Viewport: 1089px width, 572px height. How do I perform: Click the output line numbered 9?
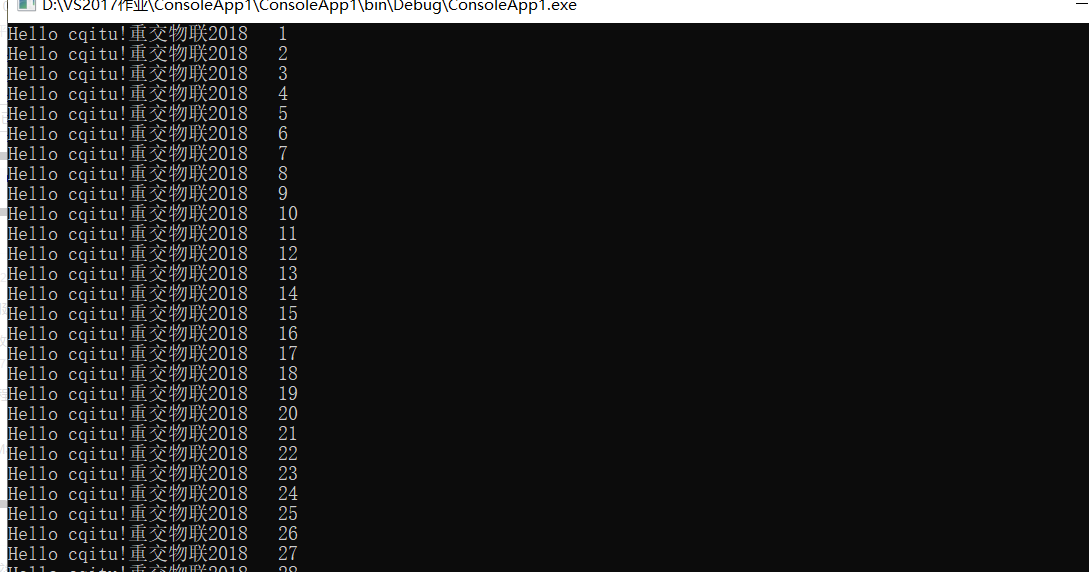[x=147, y=194]
